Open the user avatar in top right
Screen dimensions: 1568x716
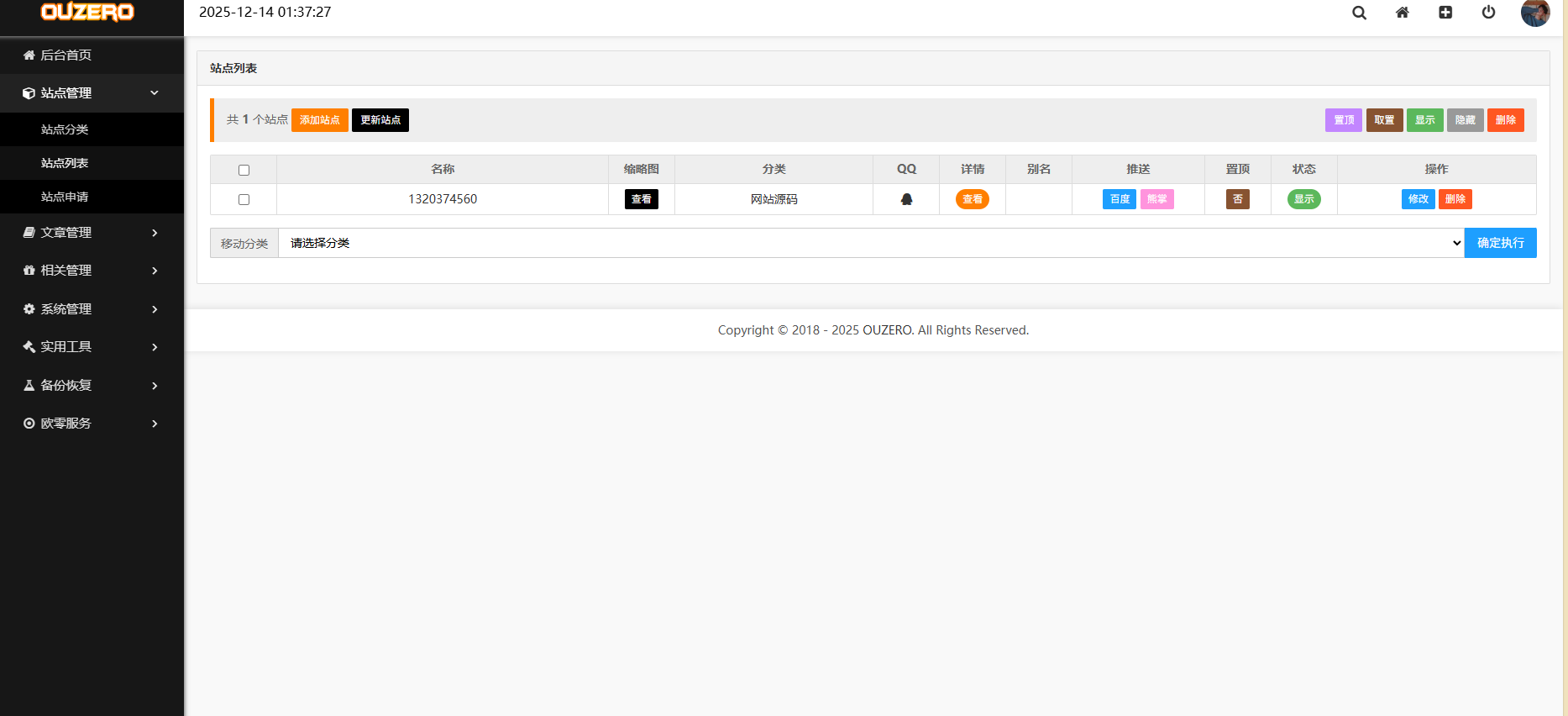tap(1534, 13)
